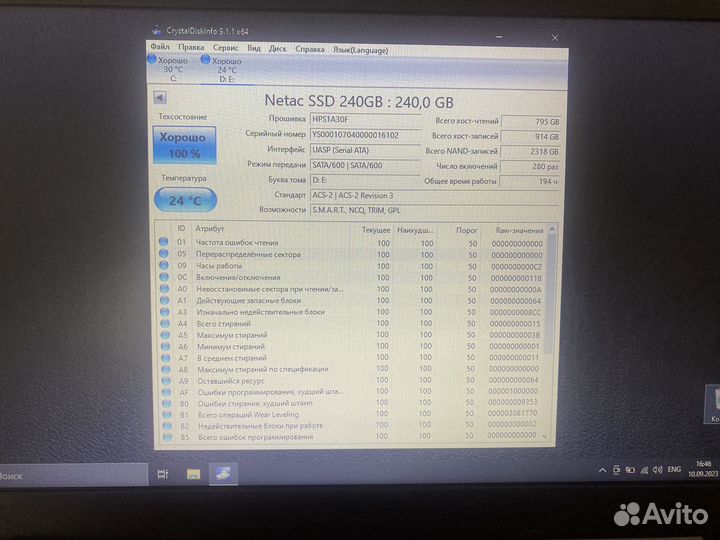Viewport: 720px width, 540px height.
Task: Click the status icon for attribute AF
Action: (167, 392)
